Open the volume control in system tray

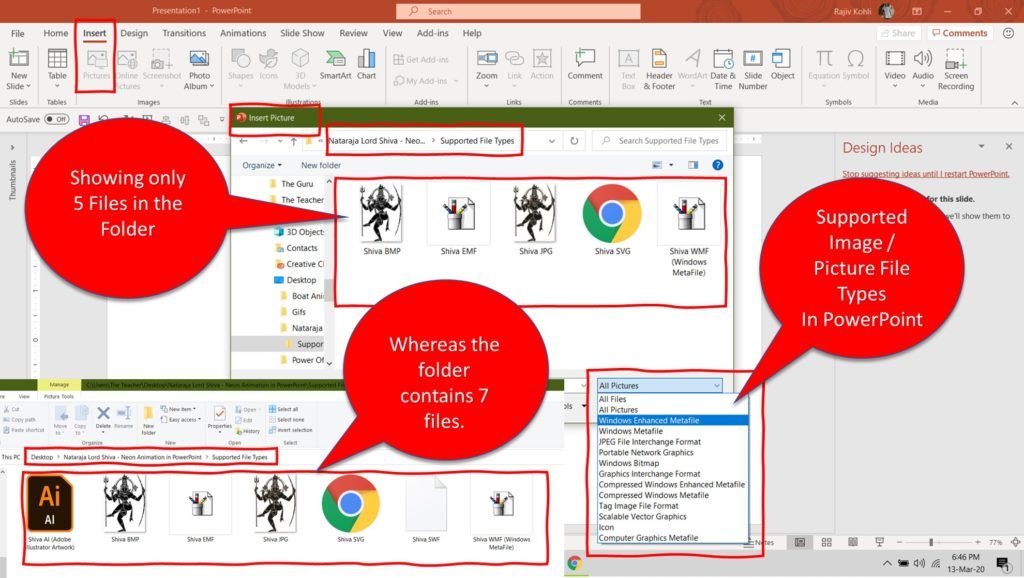click(920, 563)
